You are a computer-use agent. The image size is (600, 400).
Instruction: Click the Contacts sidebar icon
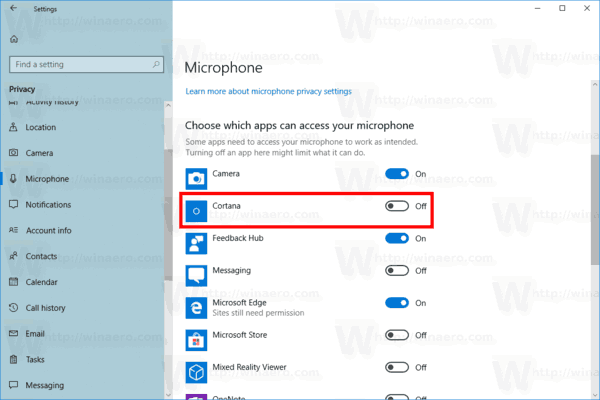(13, 256)
